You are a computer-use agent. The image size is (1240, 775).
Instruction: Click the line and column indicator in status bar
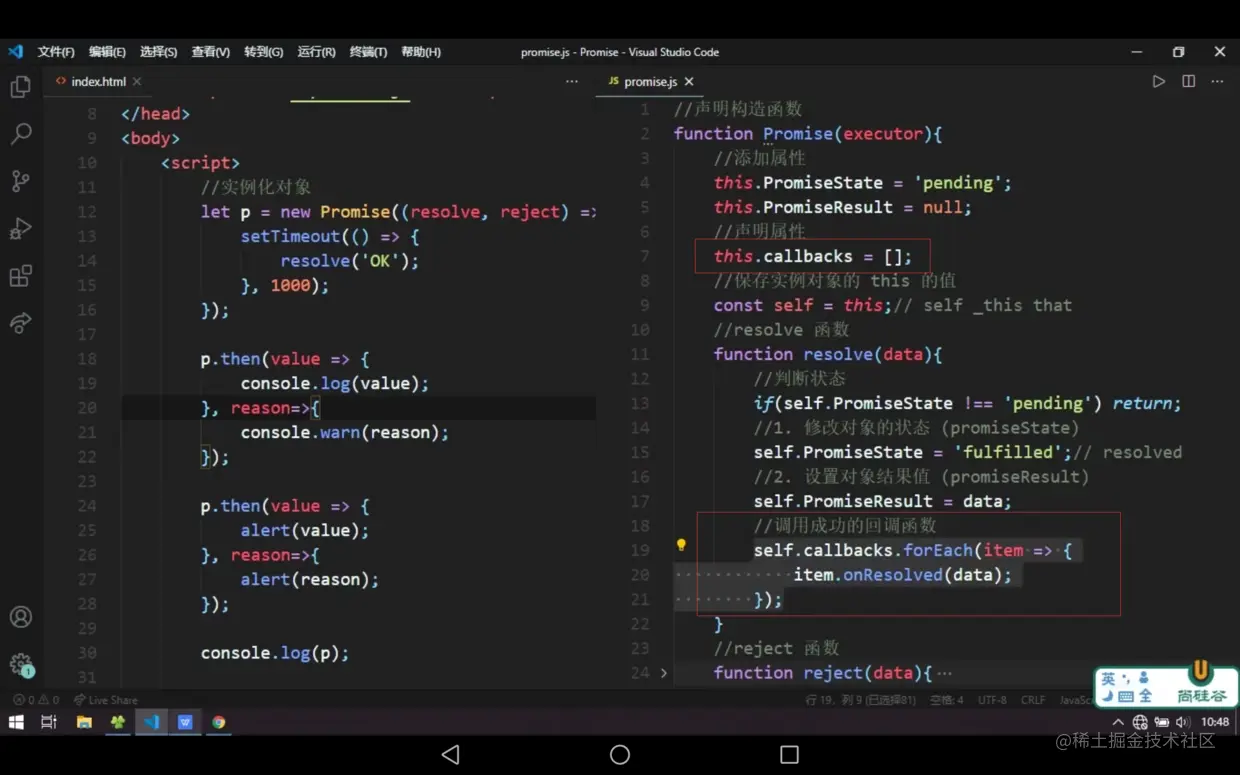pyautogui.click(x=861, y=700)
